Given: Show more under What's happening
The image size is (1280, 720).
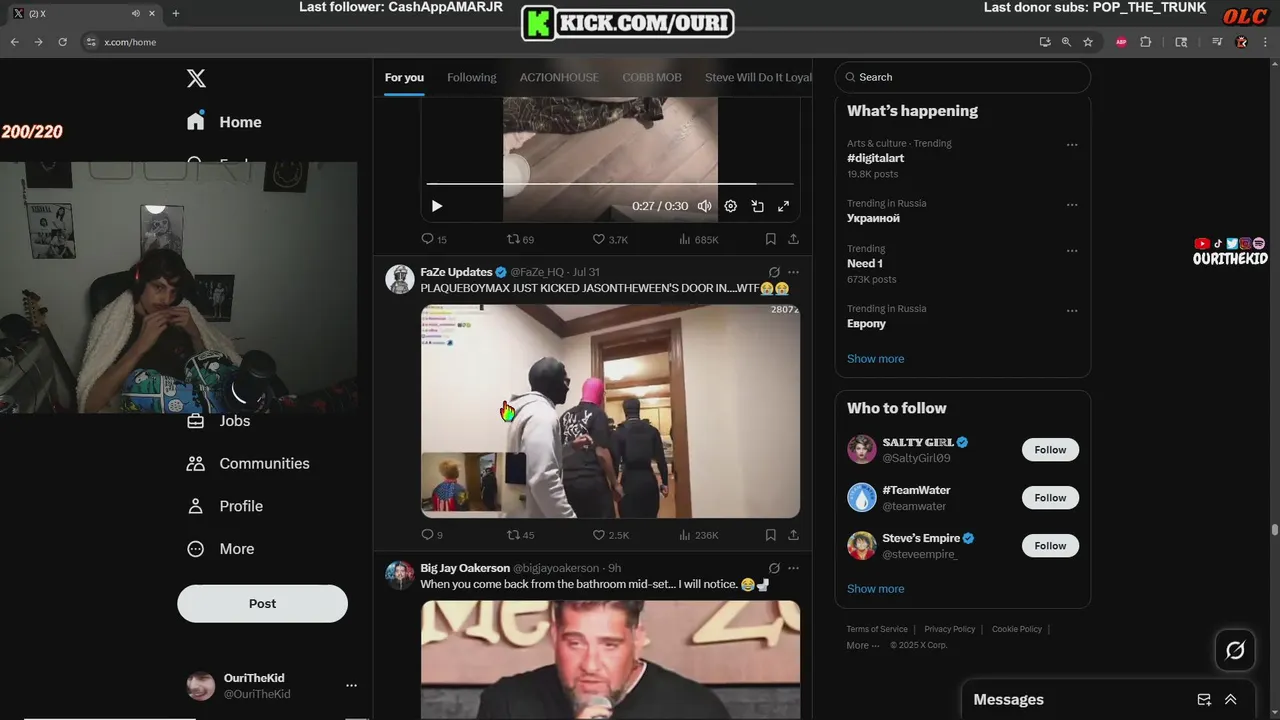Looking at the screenshot, I should point(875,359).
